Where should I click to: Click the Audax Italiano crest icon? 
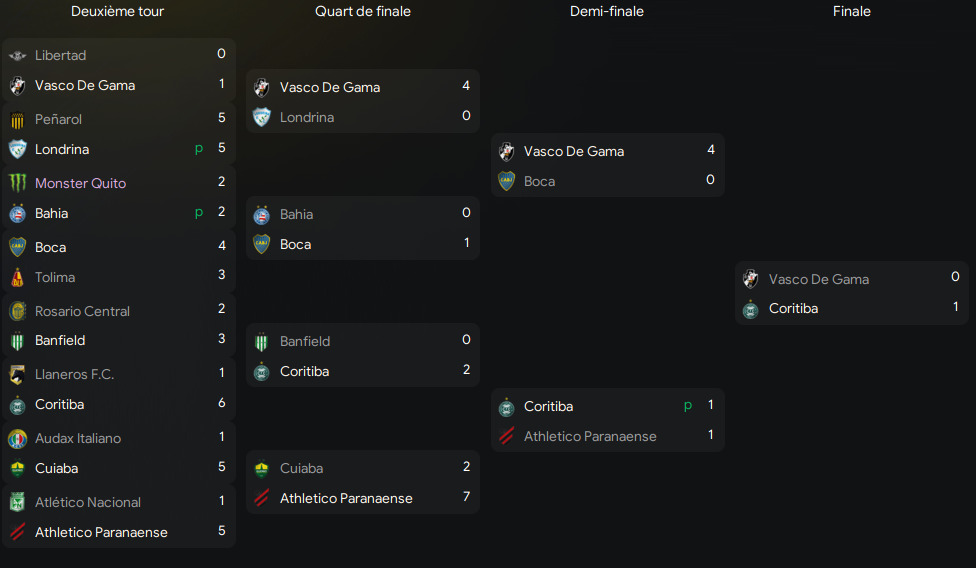point(17,438)
